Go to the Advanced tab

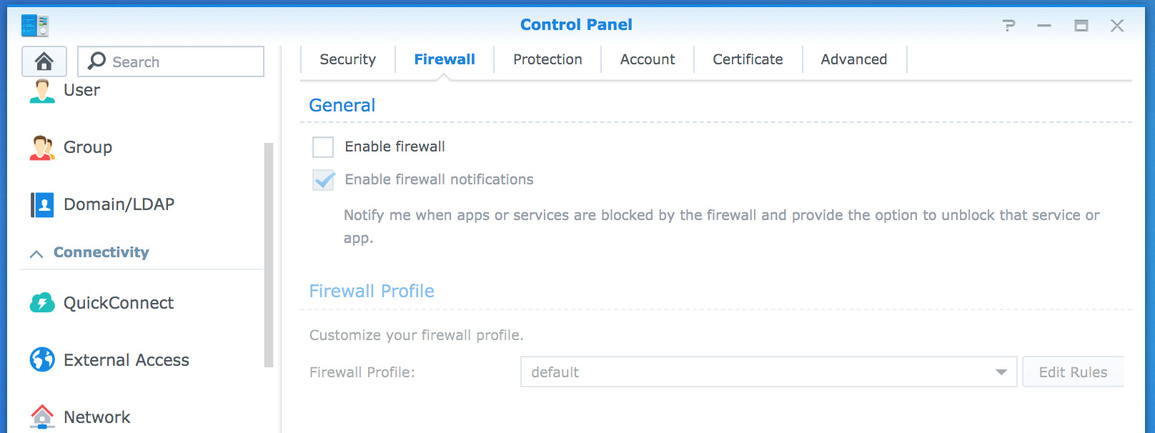tap(853, 60)
